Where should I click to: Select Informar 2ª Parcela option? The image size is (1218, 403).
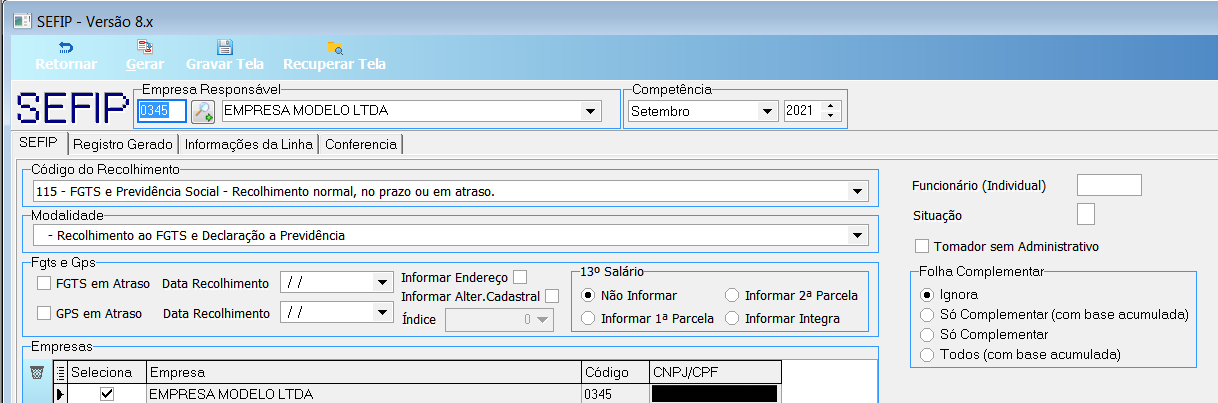coord(732,295)
